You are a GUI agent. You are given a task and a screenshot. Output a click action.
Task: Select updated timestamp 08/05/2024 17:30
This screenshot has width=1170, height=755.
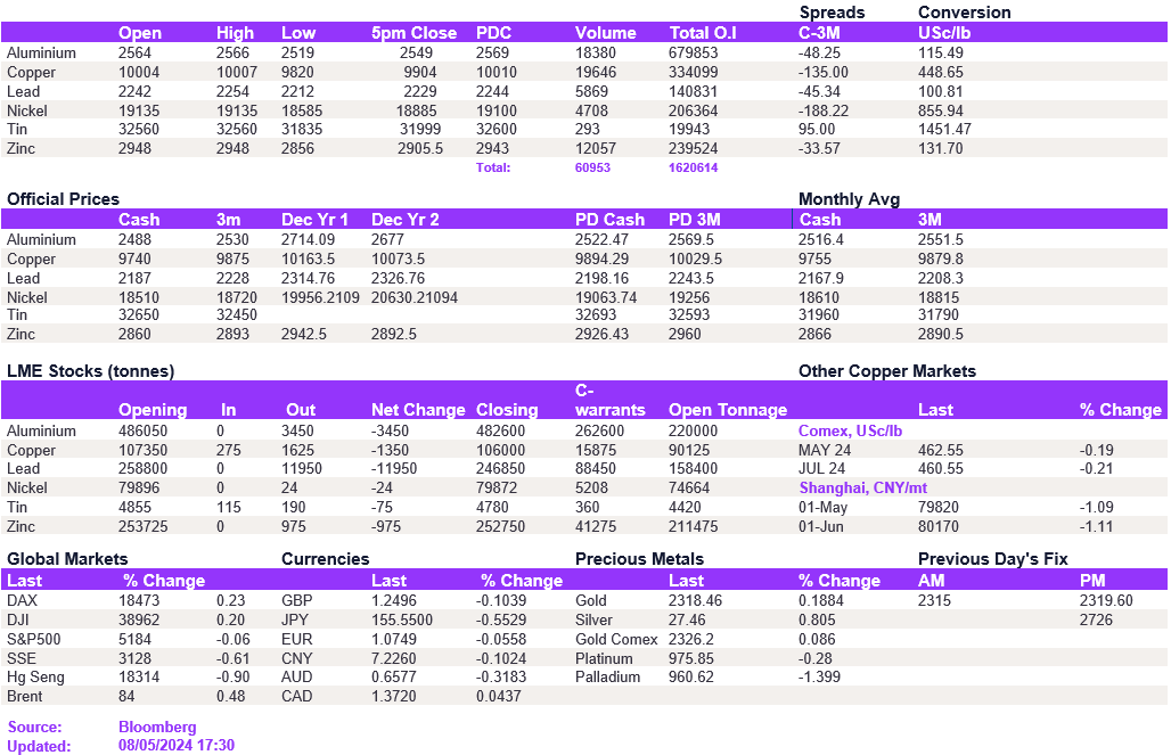pyautogui.click(x=176, y=745)
